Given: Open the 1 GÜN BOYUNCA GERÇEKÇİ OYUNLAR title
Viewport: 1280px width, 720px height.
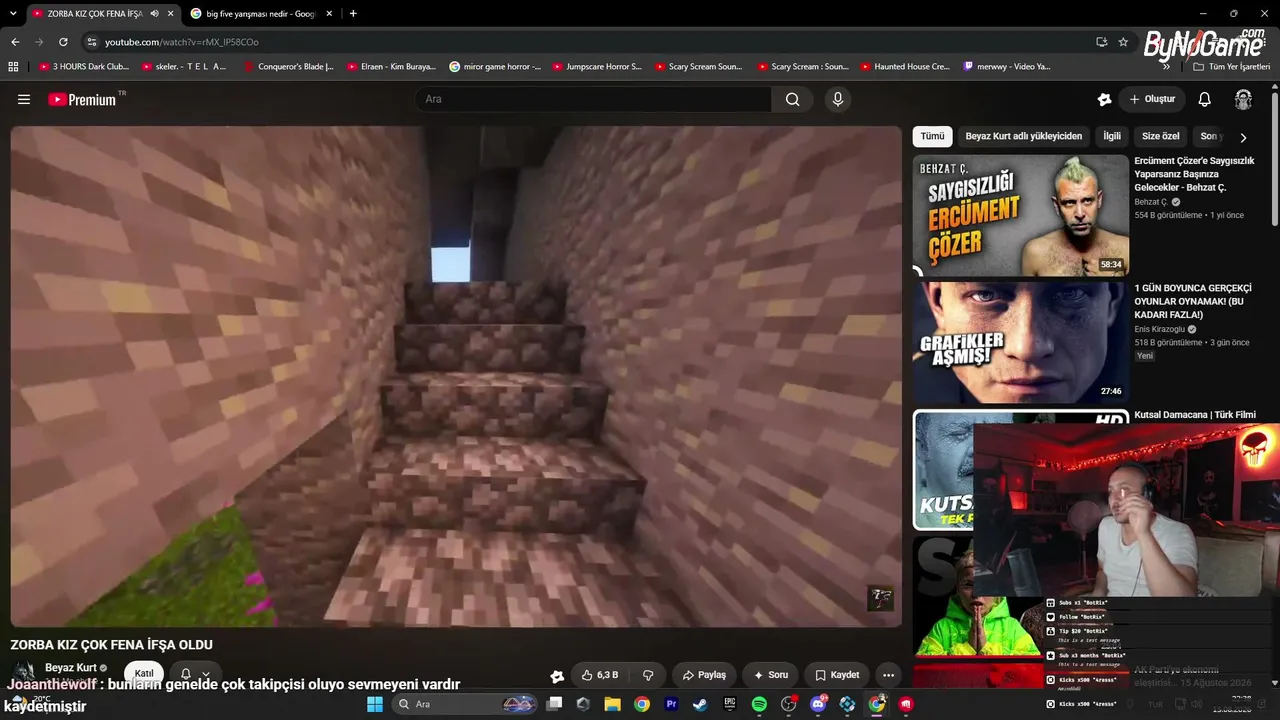Looking at the screenshot, I should pyautogui.click(x=1195, y=301).
